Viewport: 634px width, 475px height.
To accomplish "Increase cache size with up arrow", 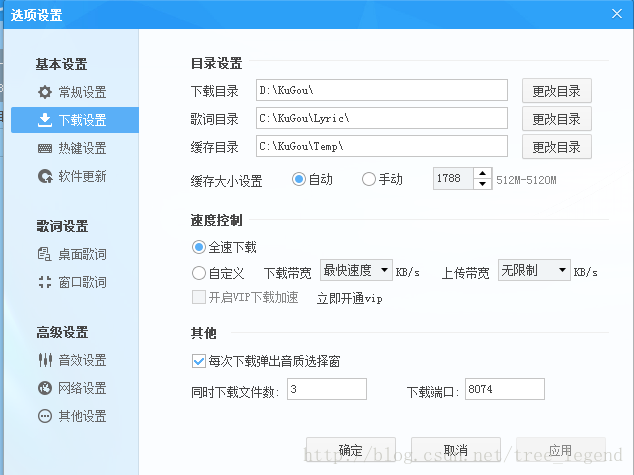I will click(x=482, y=173).
